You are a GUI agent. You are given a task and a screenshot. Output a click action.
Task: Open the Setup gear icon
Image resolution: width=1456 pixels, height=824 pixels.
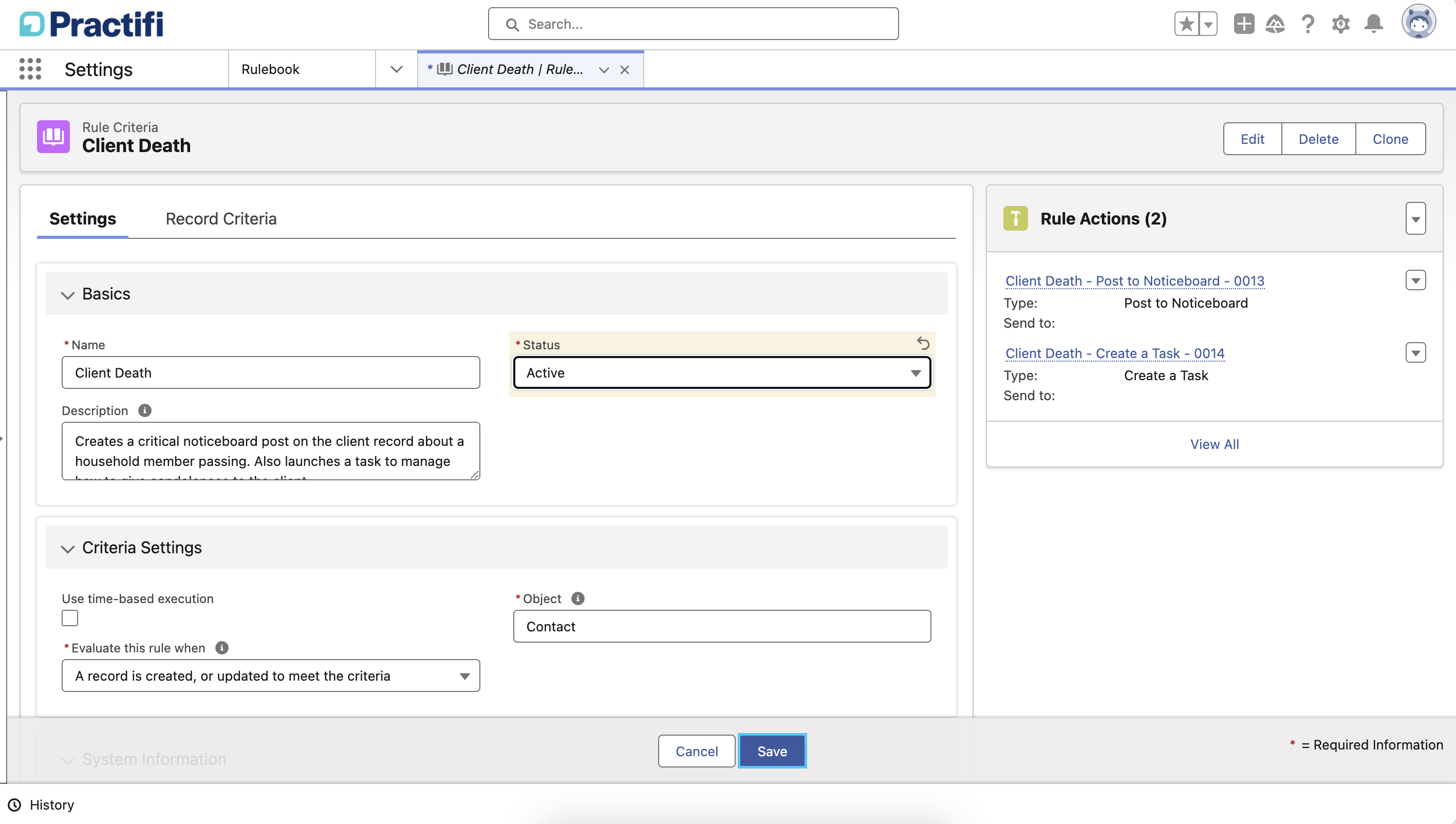coord(1340,24)
